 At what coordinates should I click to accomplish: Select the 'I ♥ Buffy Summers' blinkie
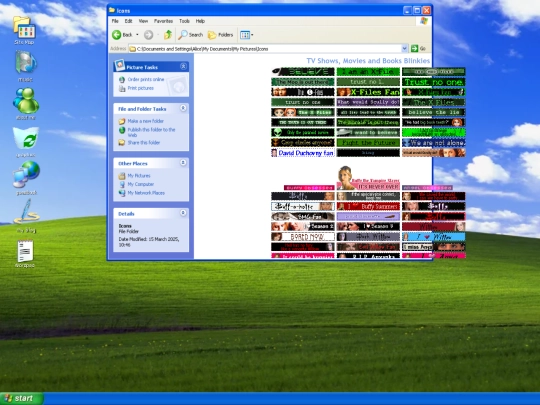(x=368, y=206)
